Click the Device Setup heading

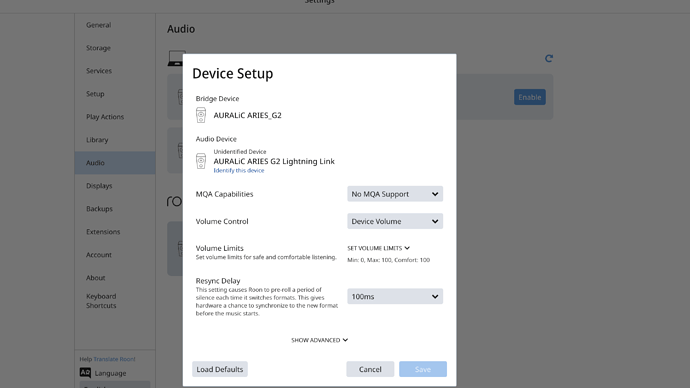click(233, 73)
